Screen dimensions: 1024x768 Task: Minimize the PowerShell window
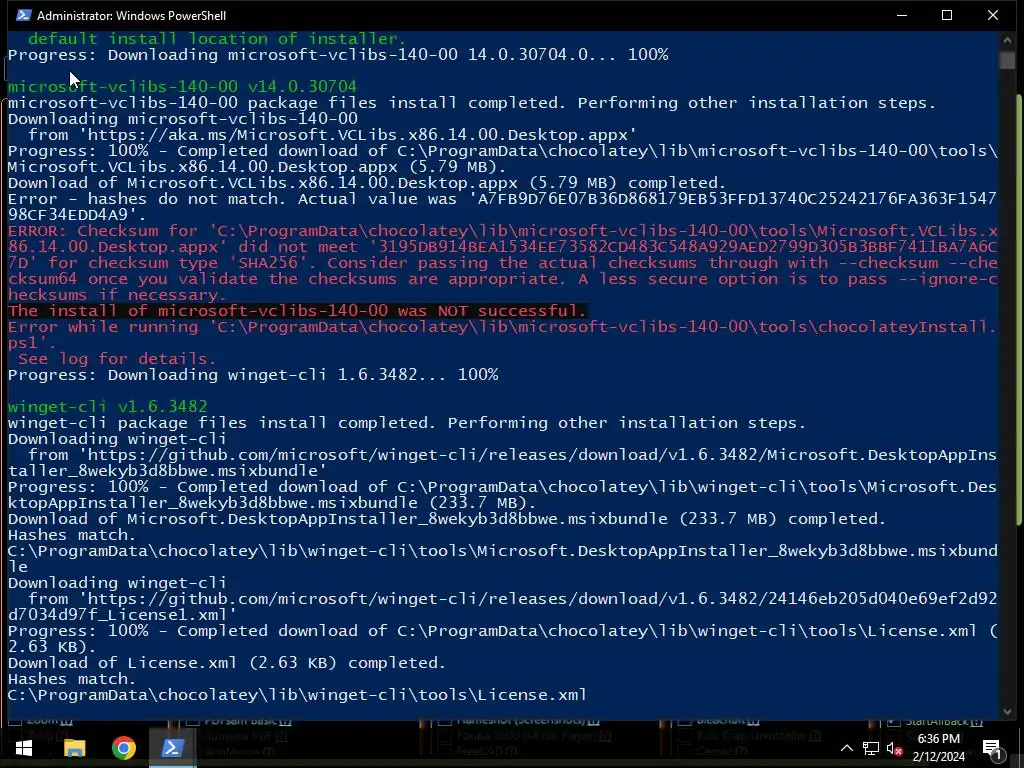[x=902, y=15]
